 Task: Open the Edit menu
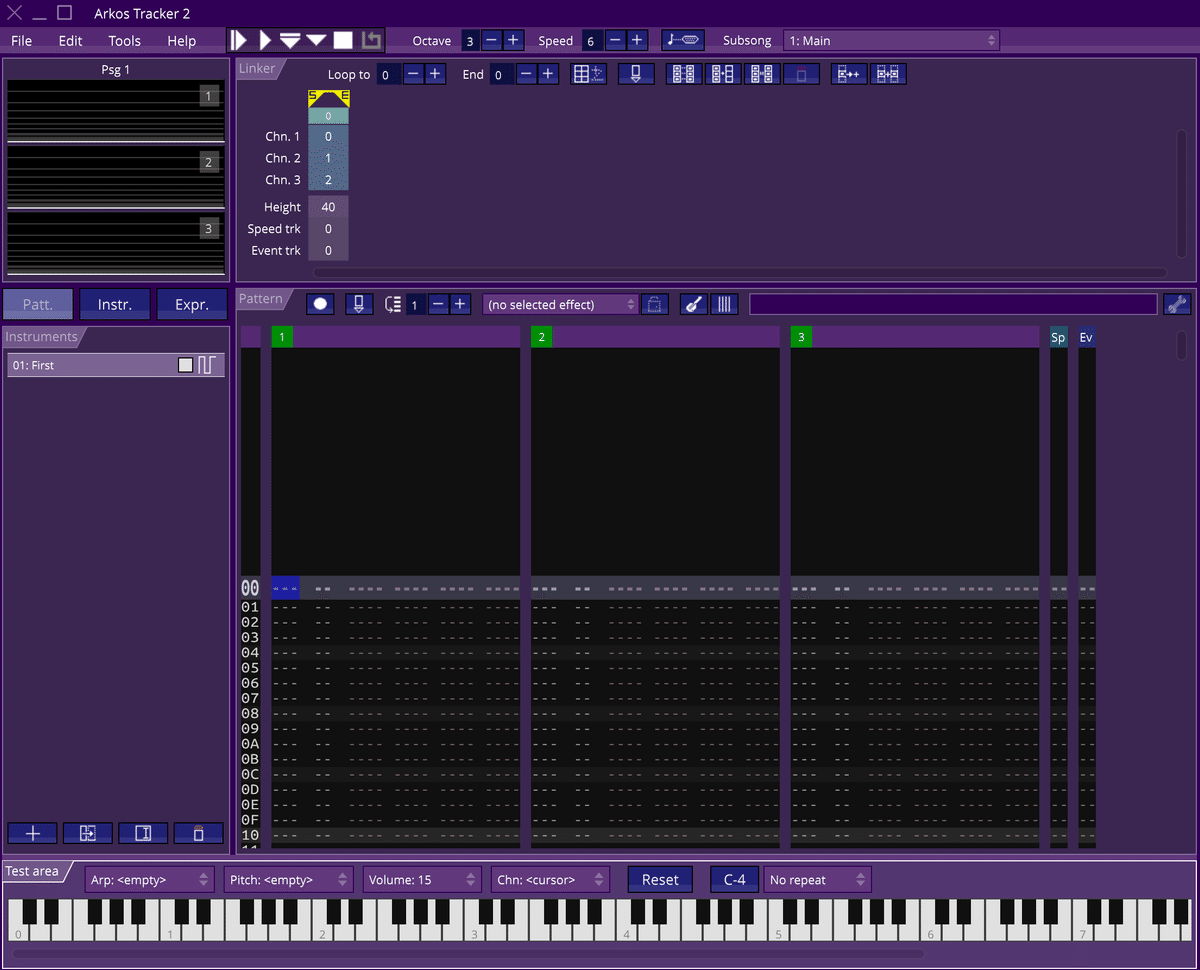coord(70,41)
